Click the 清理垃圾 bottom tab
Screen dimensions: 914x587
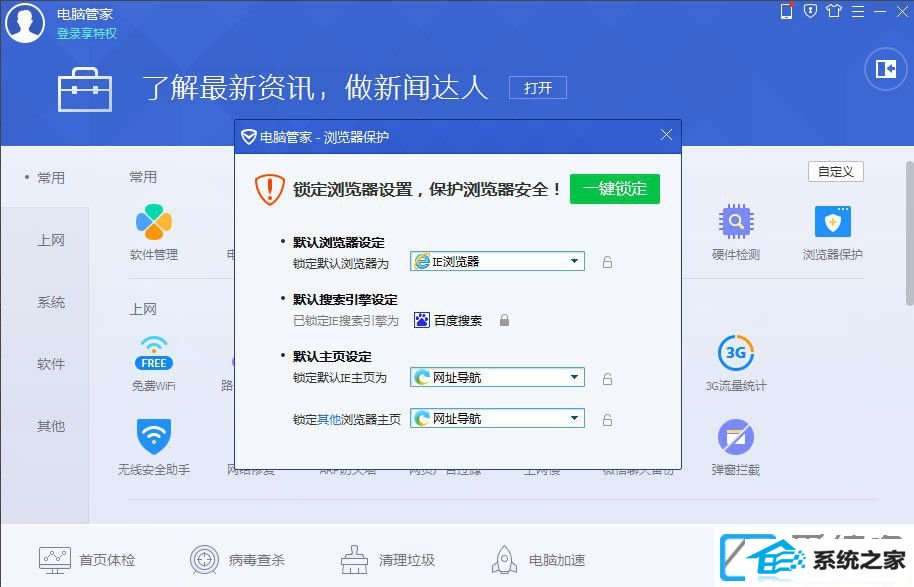click(x=388, y=560)
